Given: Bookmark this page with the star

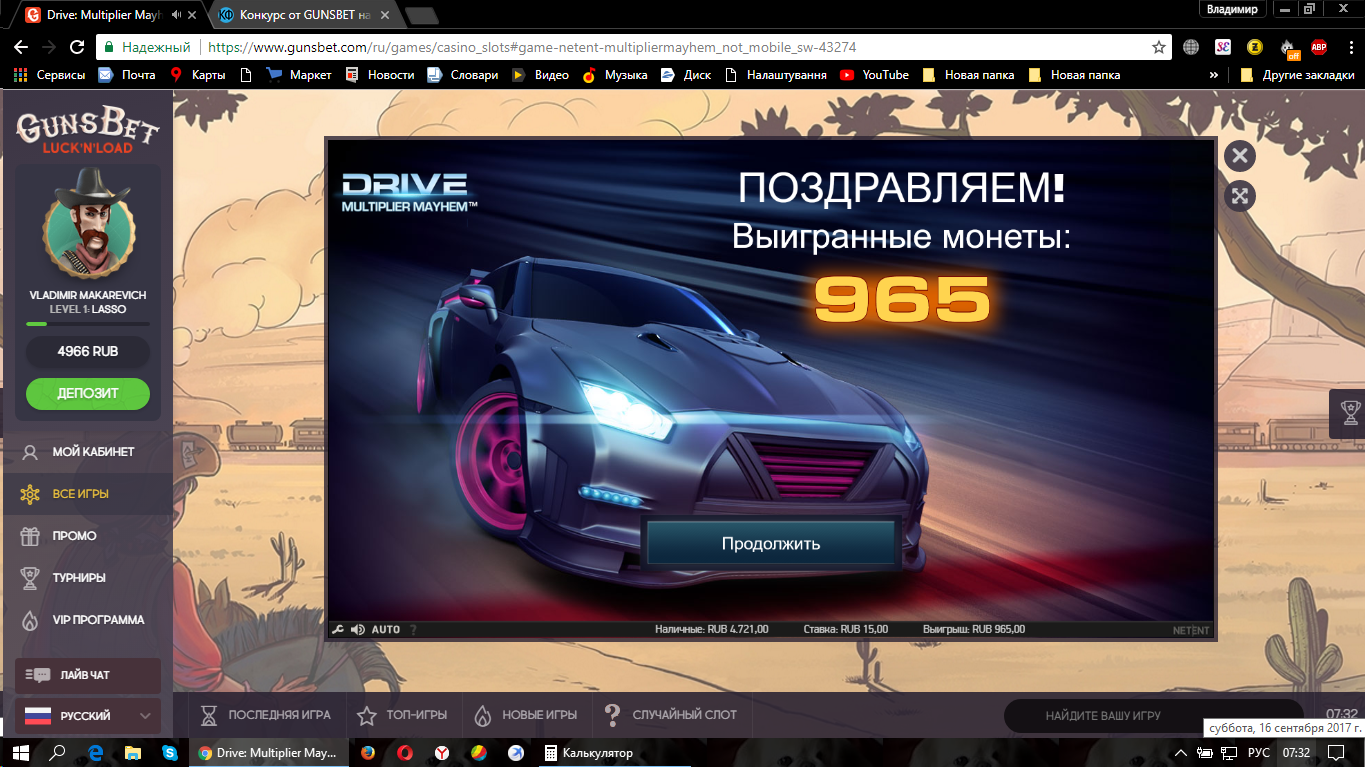Looking at the screenshot, I should tap(1159, 47).
